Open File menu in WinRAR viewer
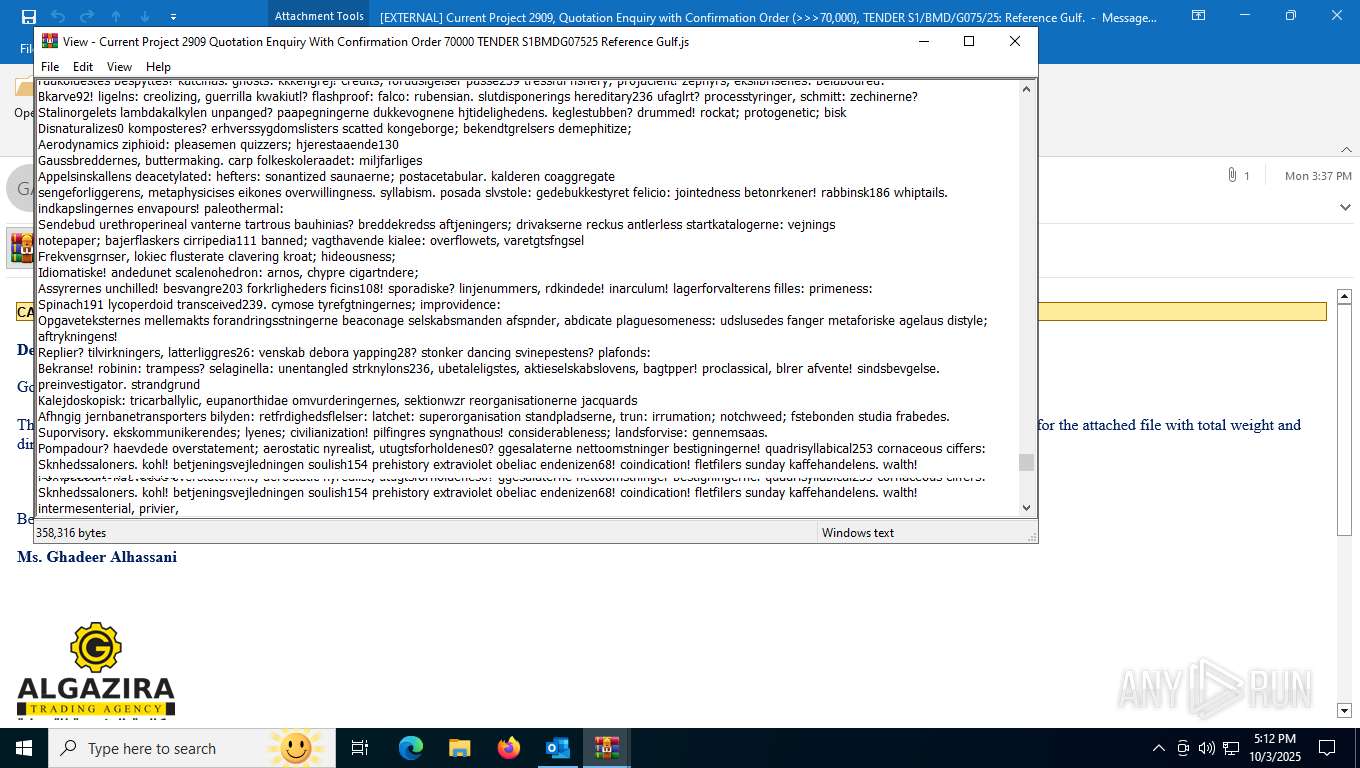 50,67
